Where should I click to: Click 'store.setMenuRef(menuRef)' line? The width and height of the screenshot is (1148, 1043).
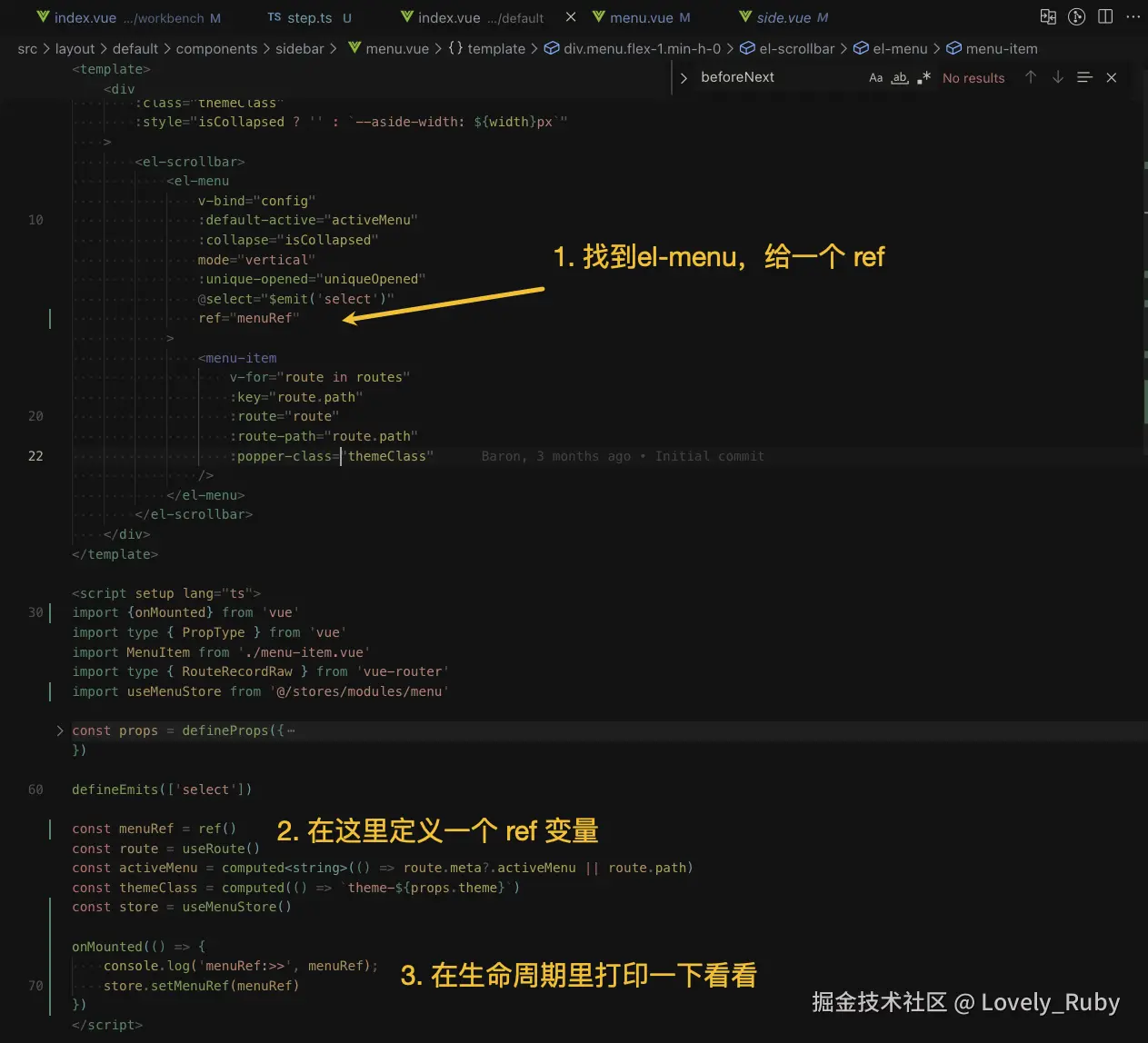click(201, 986)
